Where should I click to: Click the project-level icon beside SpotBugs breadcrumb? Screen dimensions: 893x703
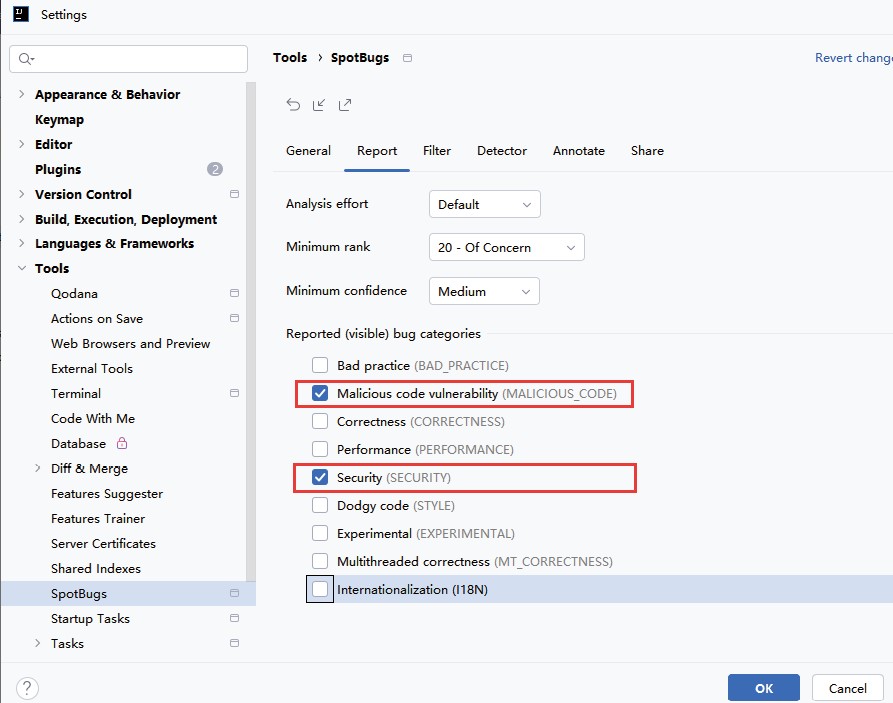pyautogui.click(x=407, y=58)
